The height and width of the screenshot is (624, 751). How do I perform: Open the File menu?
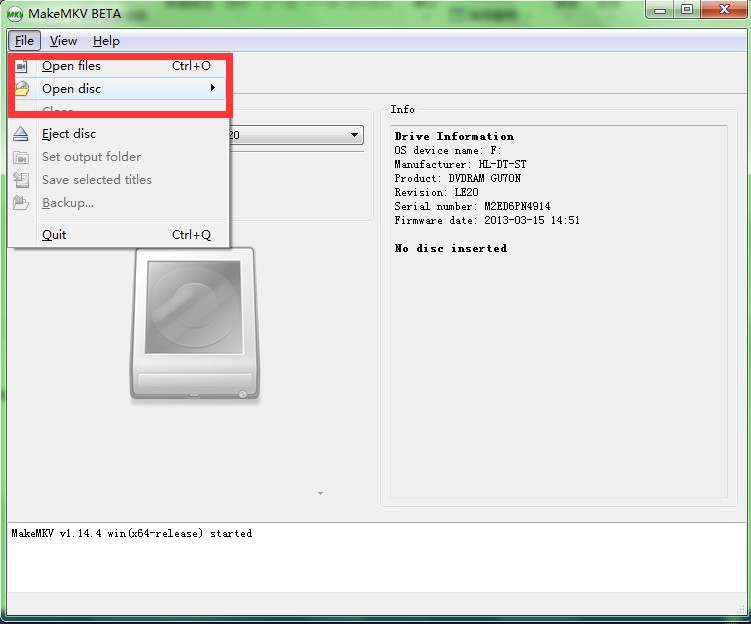click(x=24, y=41)
